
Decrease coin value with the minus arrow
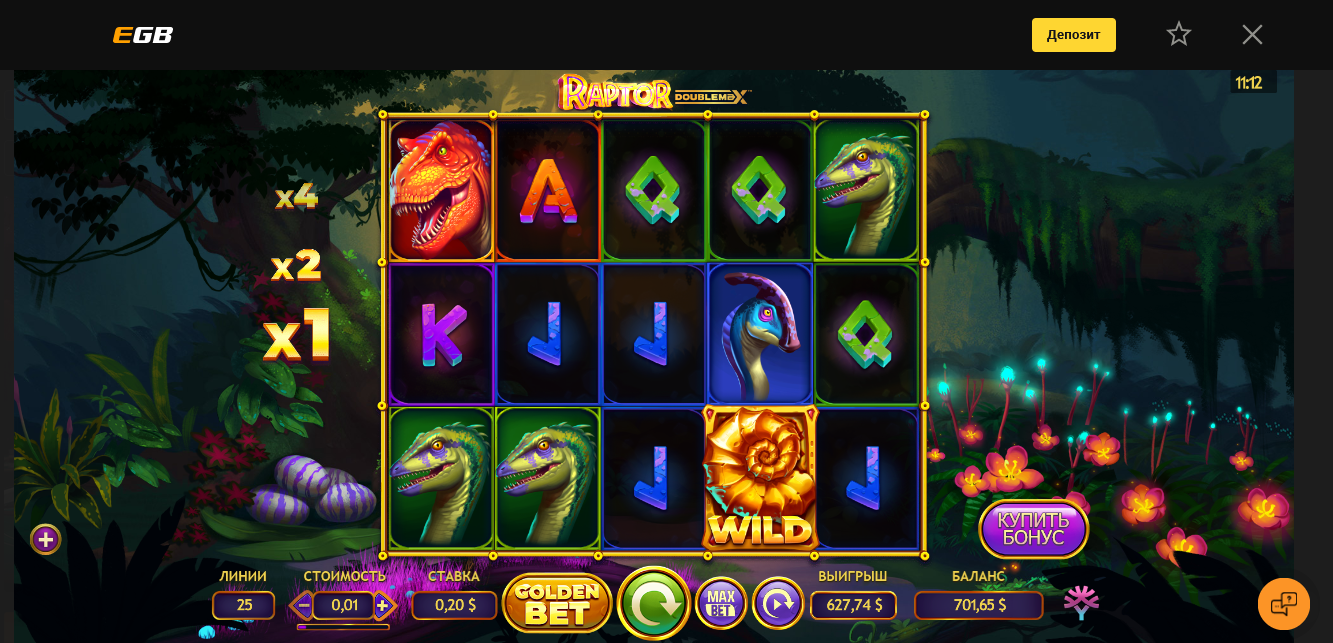click(x=302, y=605)
